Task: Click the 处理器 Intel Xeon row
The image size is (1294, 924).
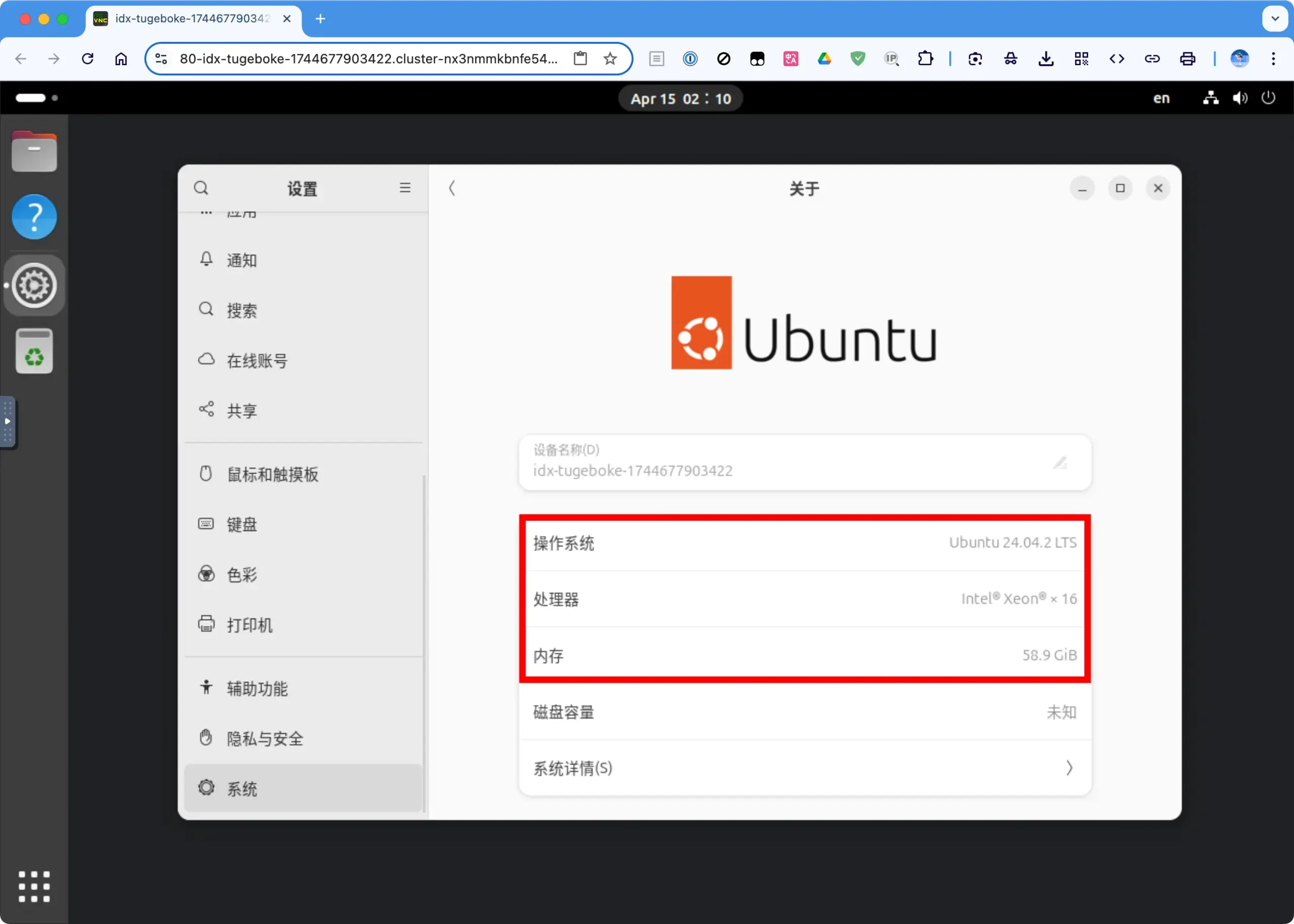Action: (x=805, y=599)
